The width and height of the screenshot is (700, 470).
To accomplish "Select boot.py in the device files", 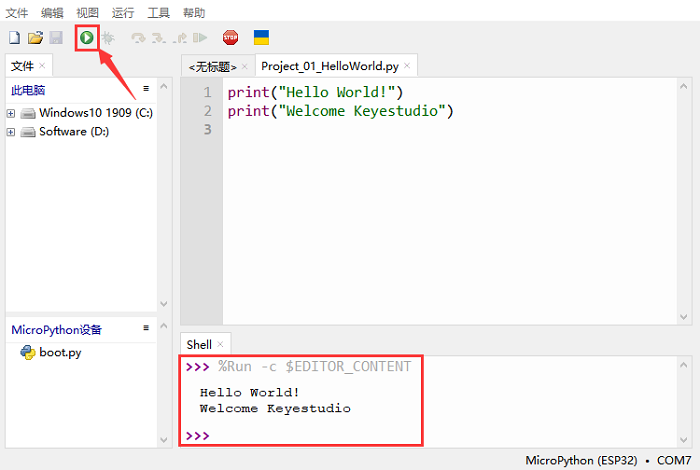I will tap(59, 353).
